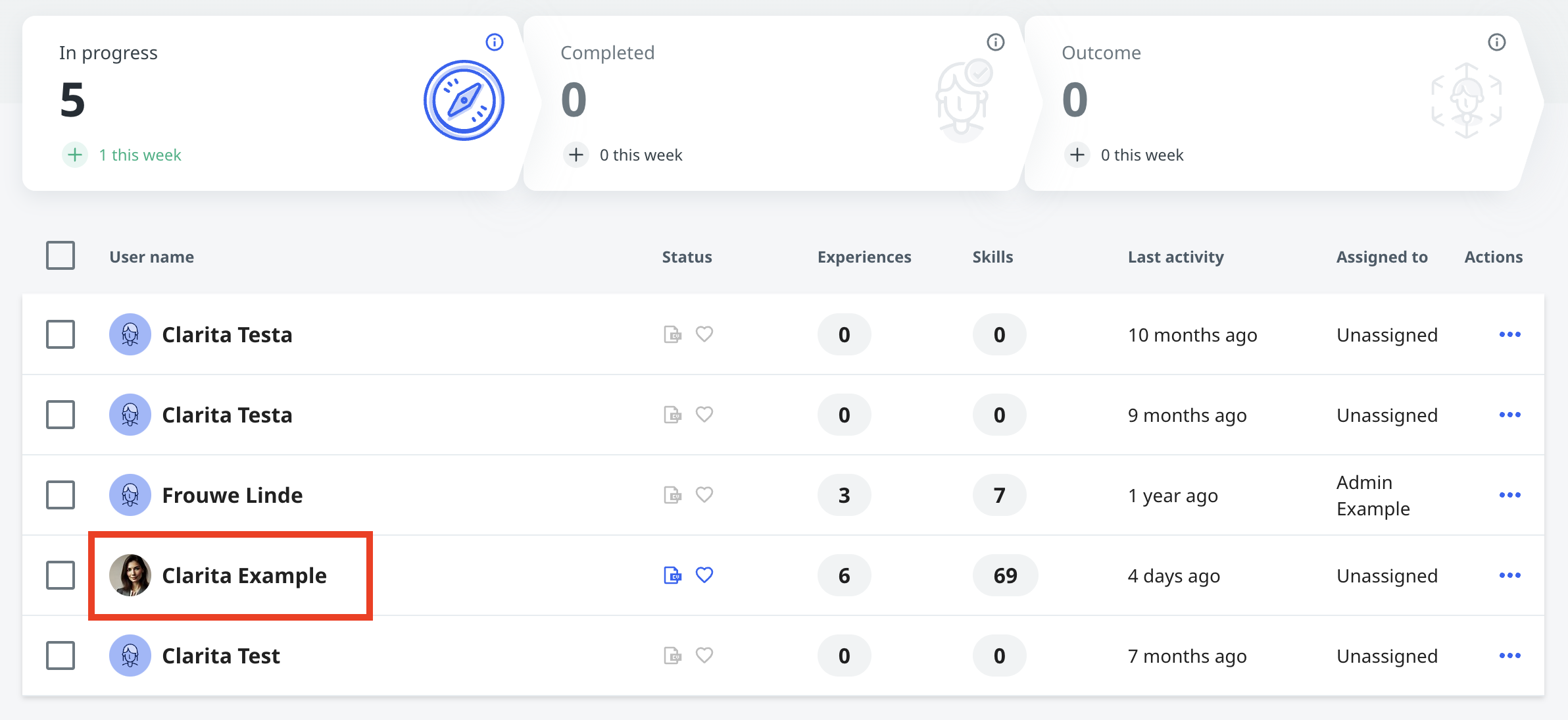Sort by the User name column header
Image resolution: width=1568 pixels, height=720 pixels.
point(151,257)
